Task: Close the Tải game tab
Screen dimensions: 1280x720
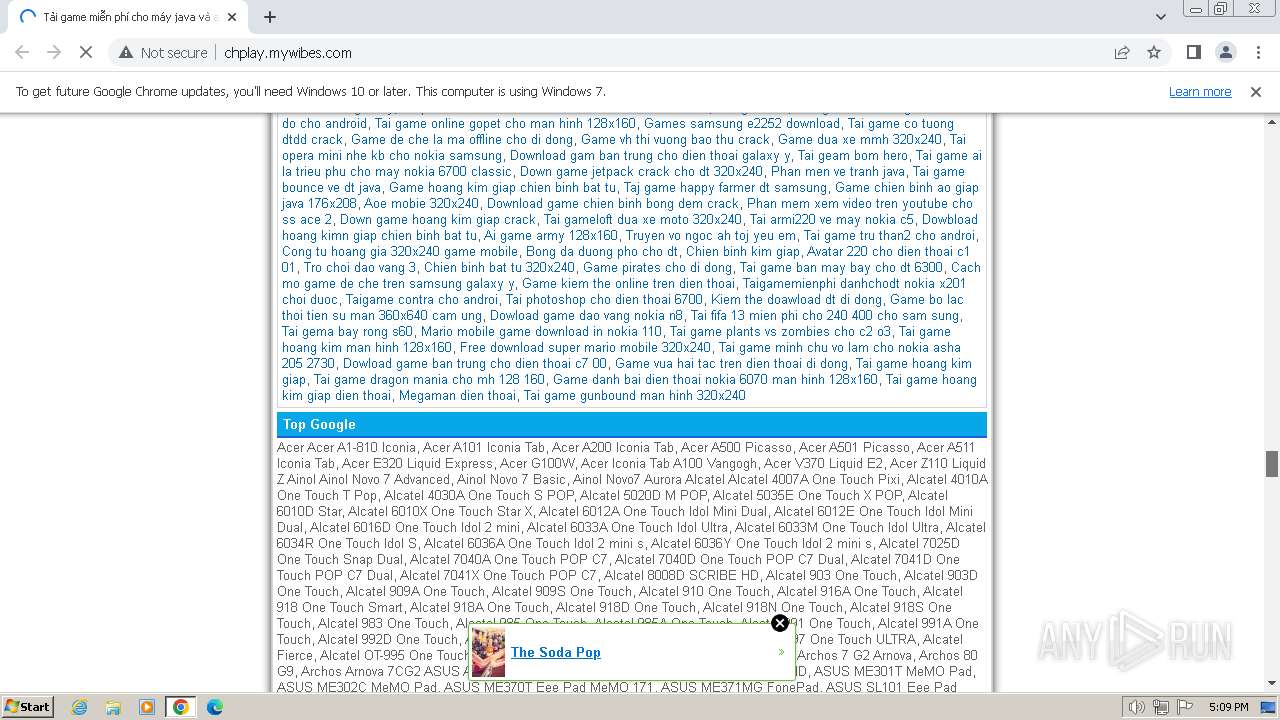Action: click(x=232, y=17)
